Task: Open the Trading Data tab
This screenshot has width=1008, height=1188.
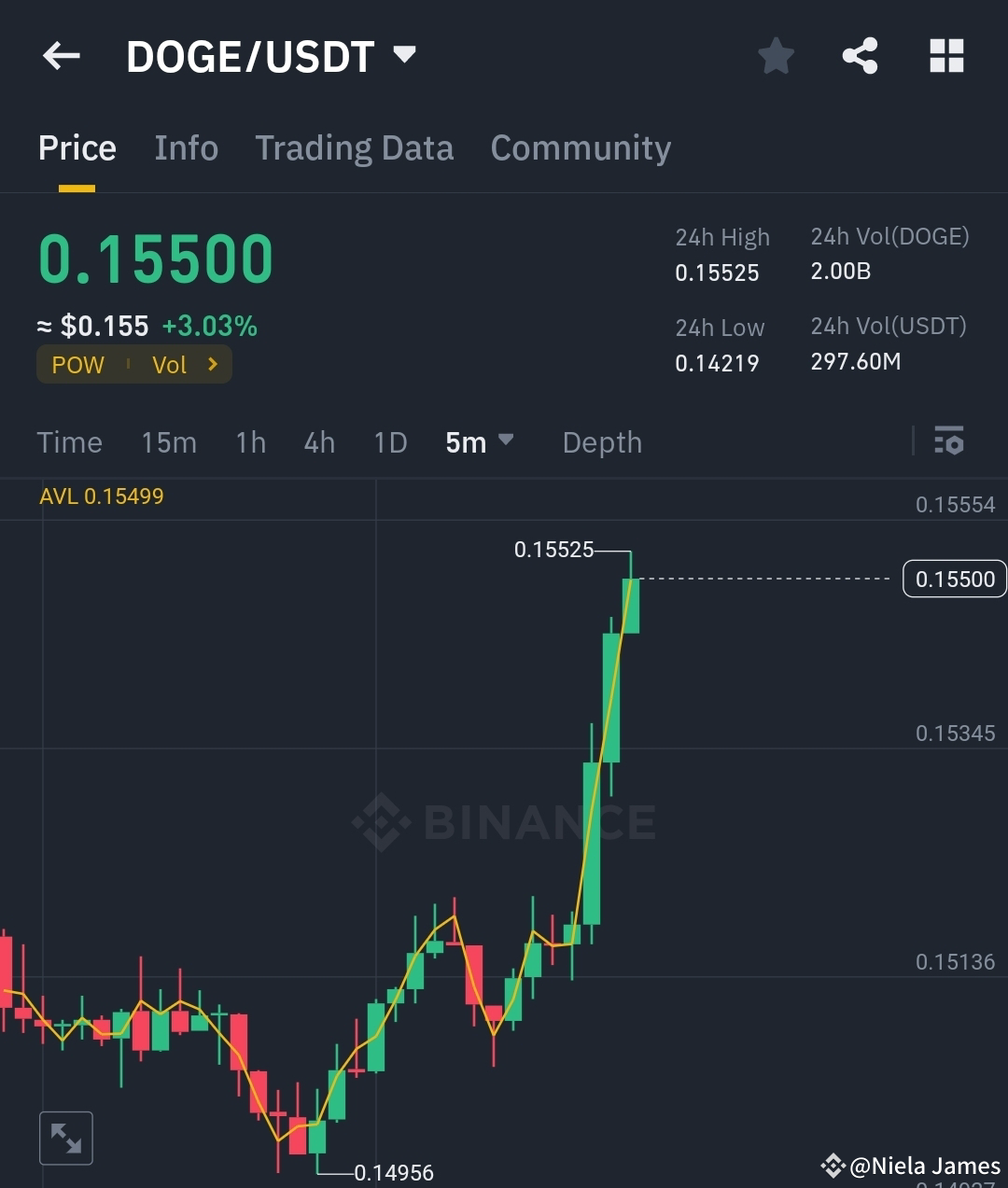Action: click(x=354, y=147)
